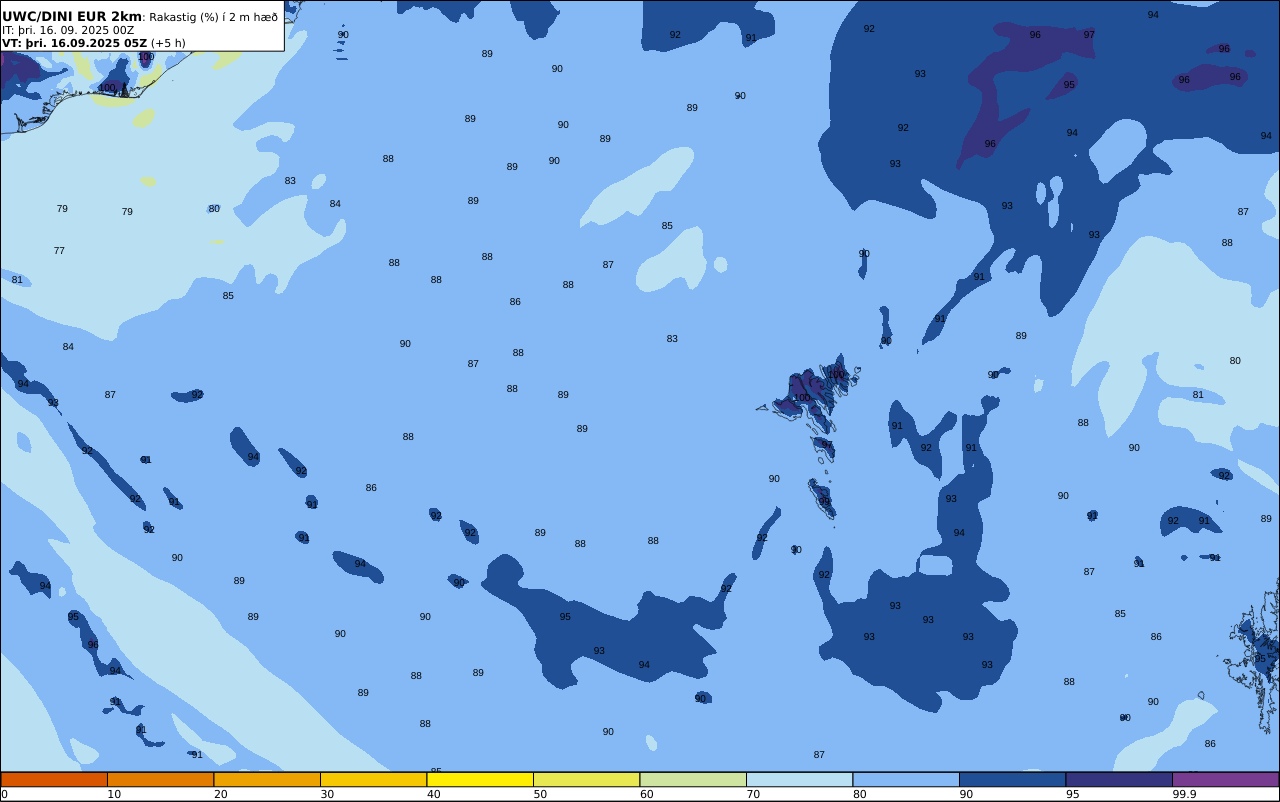This screenshot has height=802, width=1280.
Task: Click the 0–10 dark orange legend swatch
Action: 54,779
